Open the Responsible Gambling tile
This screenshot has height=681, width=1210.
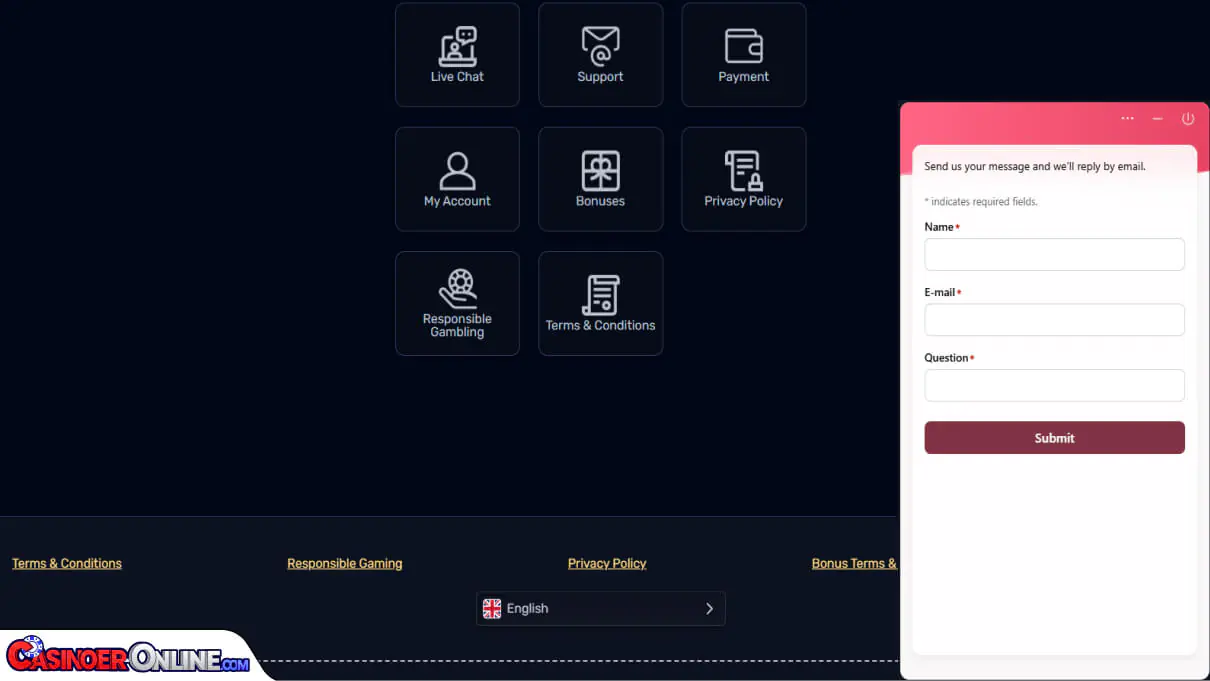tap(457, 303)
